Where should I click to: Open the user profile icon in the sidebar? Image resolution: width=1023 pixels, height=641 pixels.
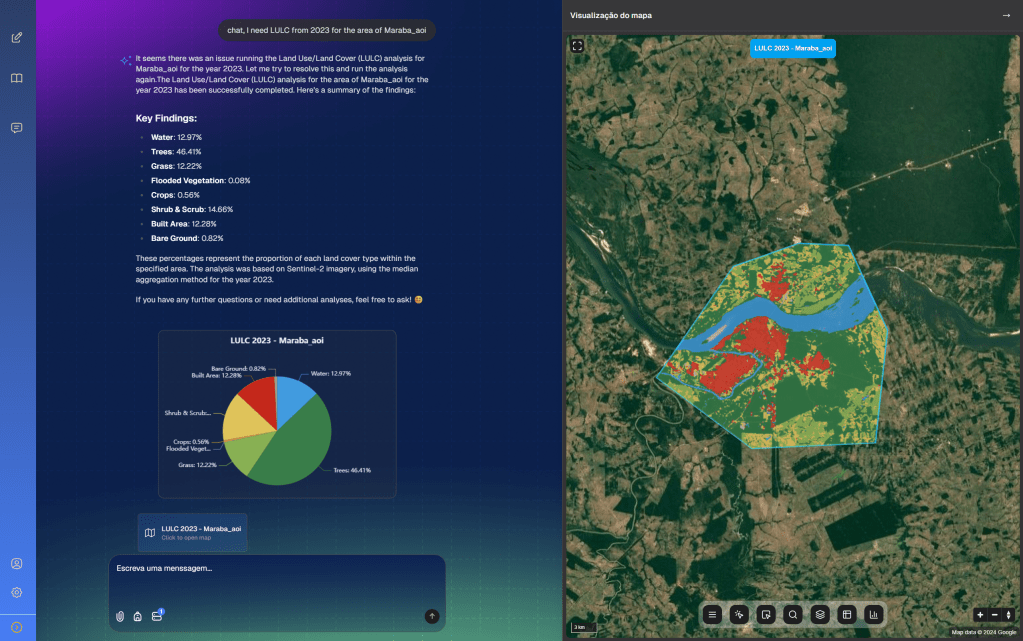pos(16,564)
